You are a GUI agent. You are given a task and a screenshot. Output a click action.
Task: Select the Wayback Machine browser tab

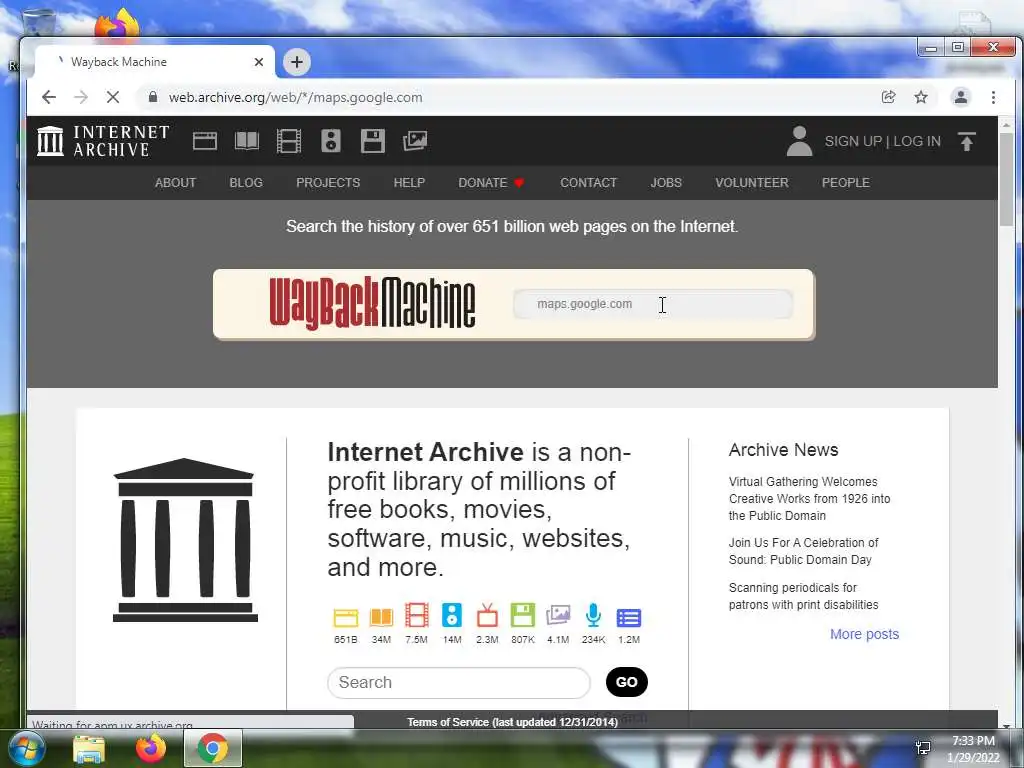[154, 62]
